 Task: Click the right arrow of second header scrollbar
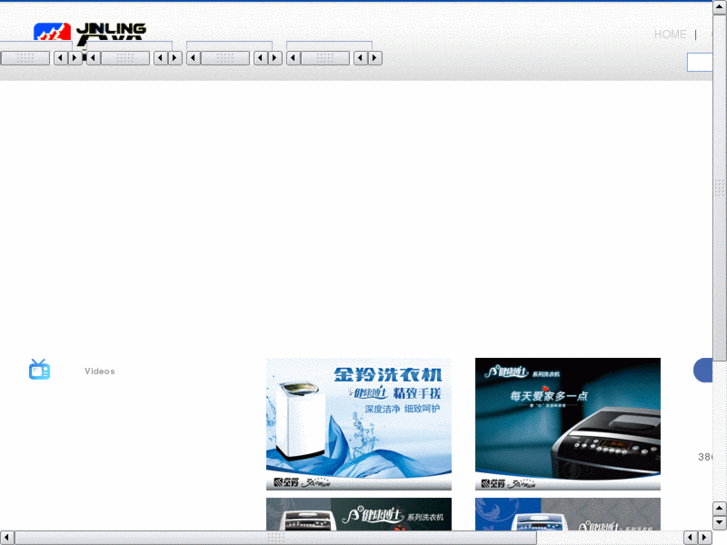pyautogui.click(x=175, y=58)
